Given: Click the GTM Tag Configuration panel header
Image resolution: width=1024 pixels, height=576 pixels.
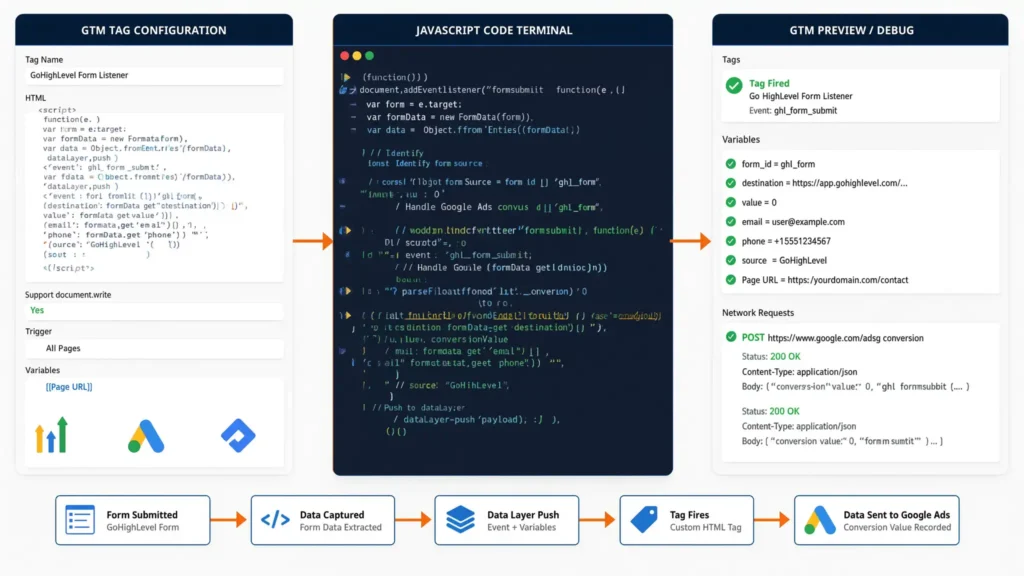Looking at the screenshot, I should 154,30.
